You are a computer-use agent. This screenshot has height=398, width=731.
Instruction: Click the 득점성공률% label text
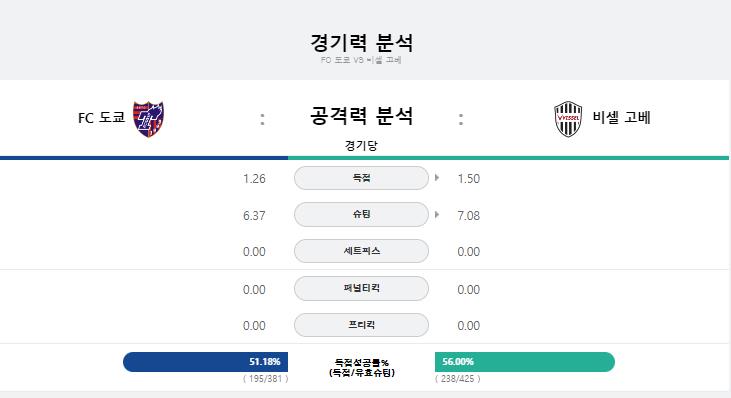(362, 362)
